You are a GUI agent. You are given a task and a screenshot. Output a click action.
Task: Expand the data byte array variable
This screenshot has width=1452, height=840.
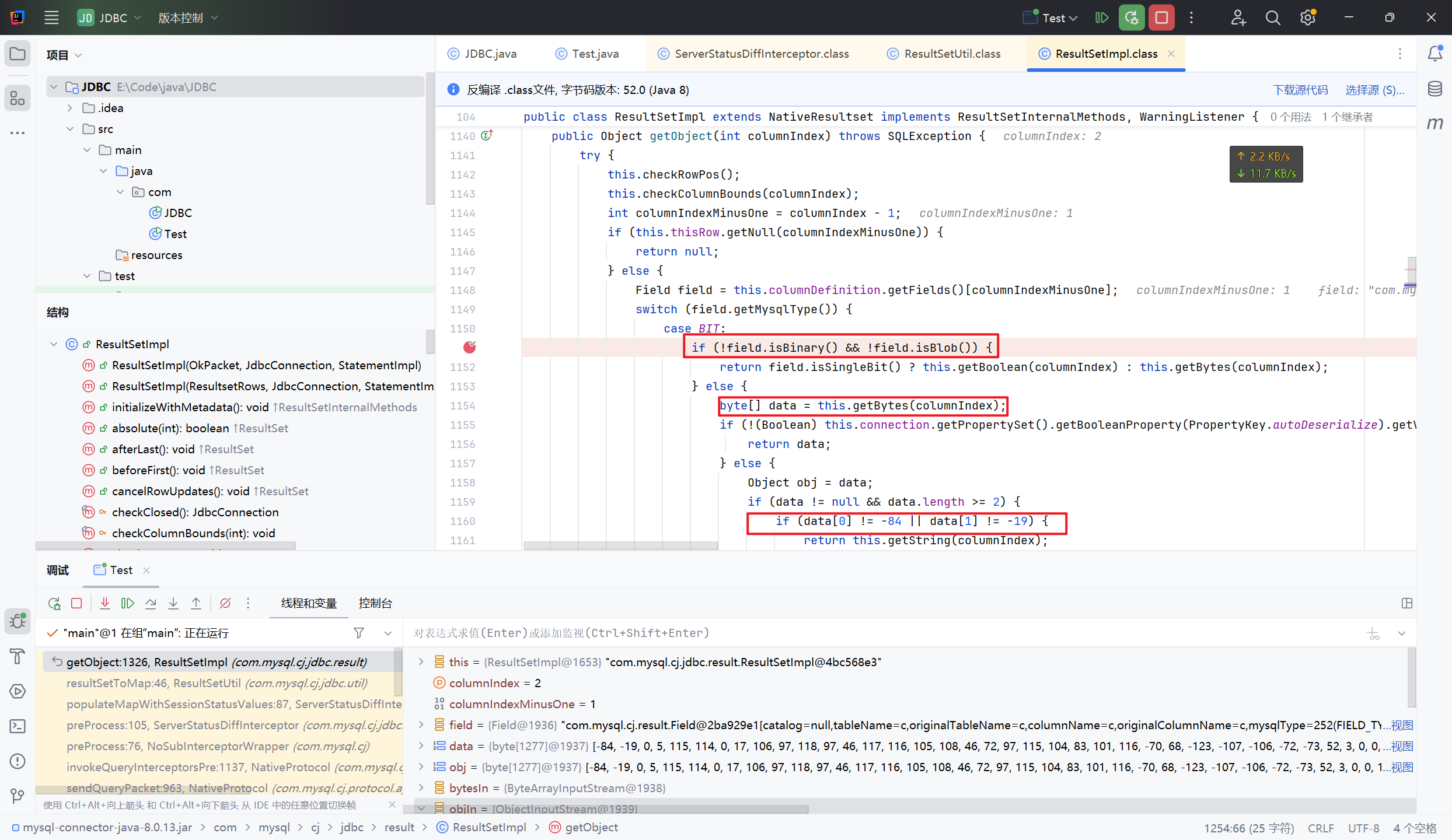pyautogui.click(x=421, y=745)
